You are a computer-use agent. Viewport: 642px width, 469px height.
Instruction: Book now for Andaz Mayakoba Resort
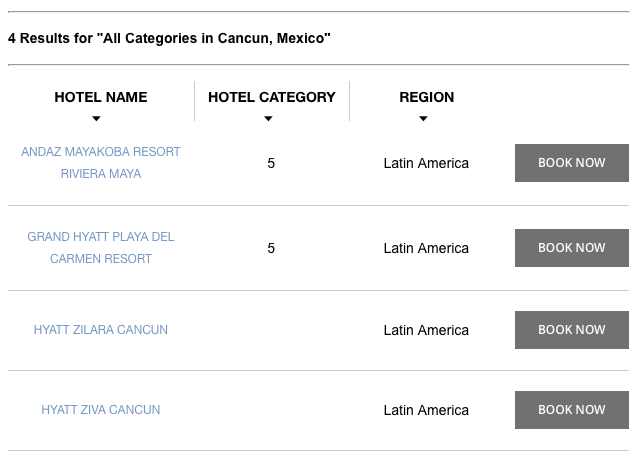[x=572, y=163]
